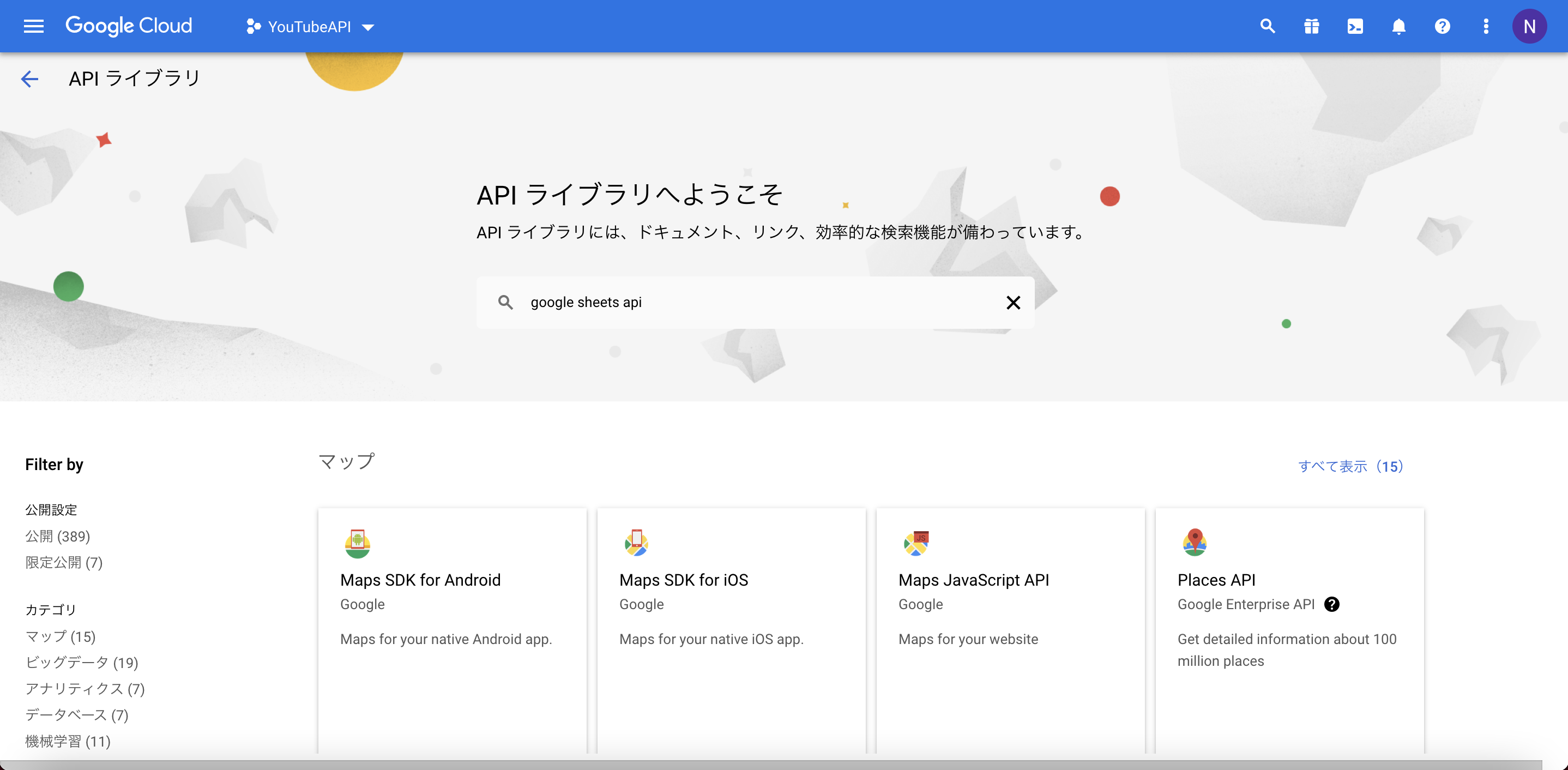
Task: Open the help question mark icon
Action: coord(1442,26)
